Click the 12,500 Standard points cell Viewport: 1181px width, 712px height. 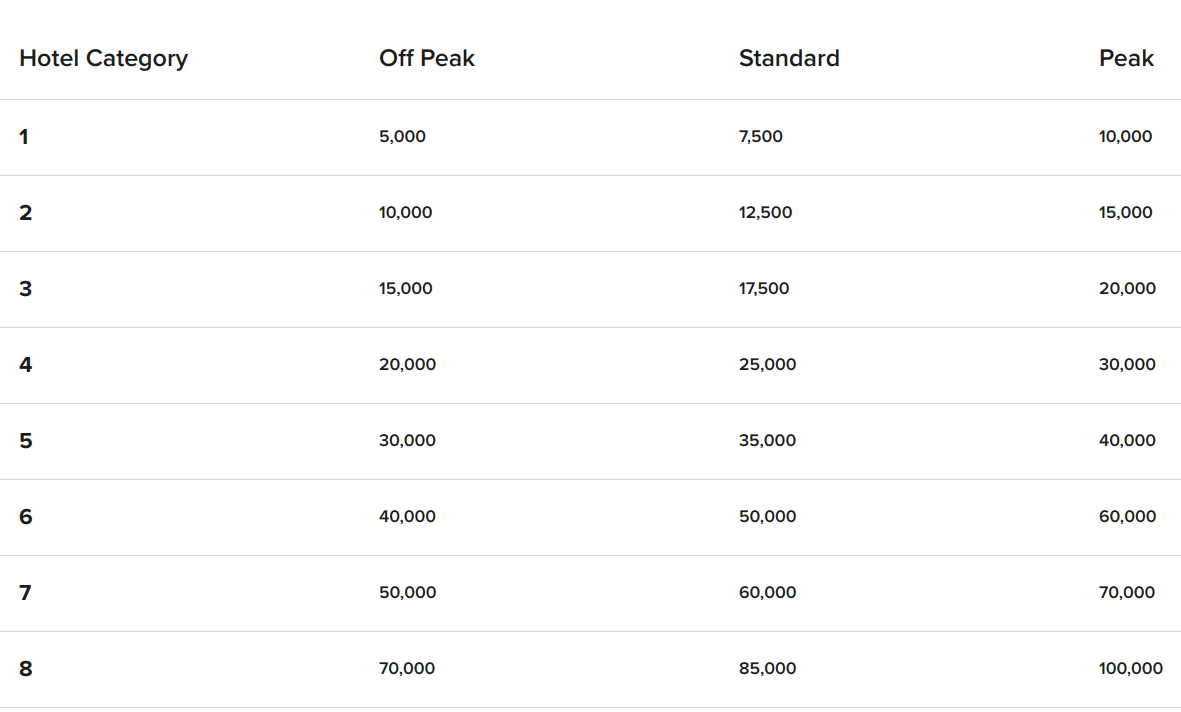pos(765,213)
